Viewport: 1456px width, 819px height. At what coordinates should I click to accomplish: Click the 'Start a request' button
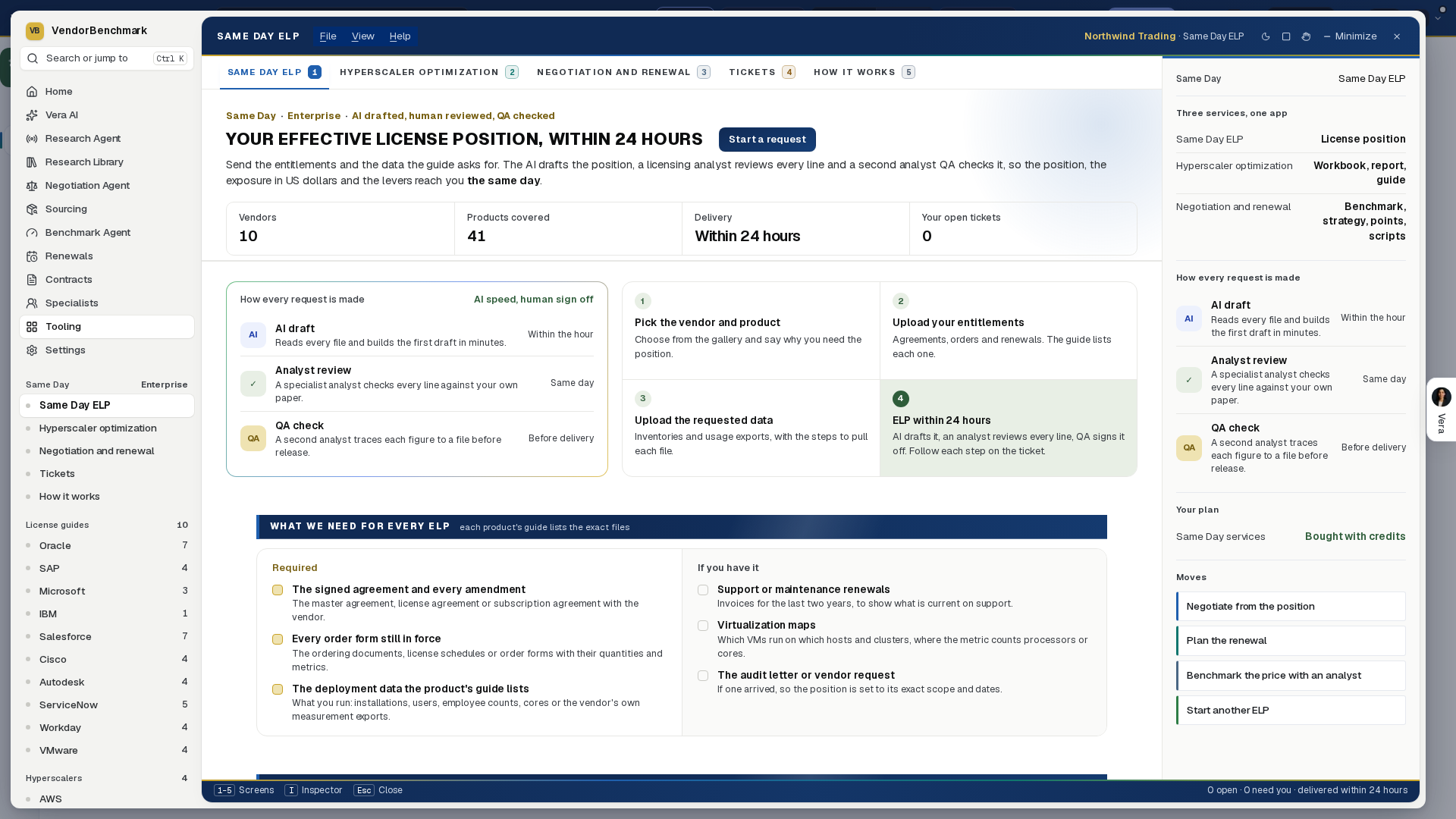pos(767,140)
